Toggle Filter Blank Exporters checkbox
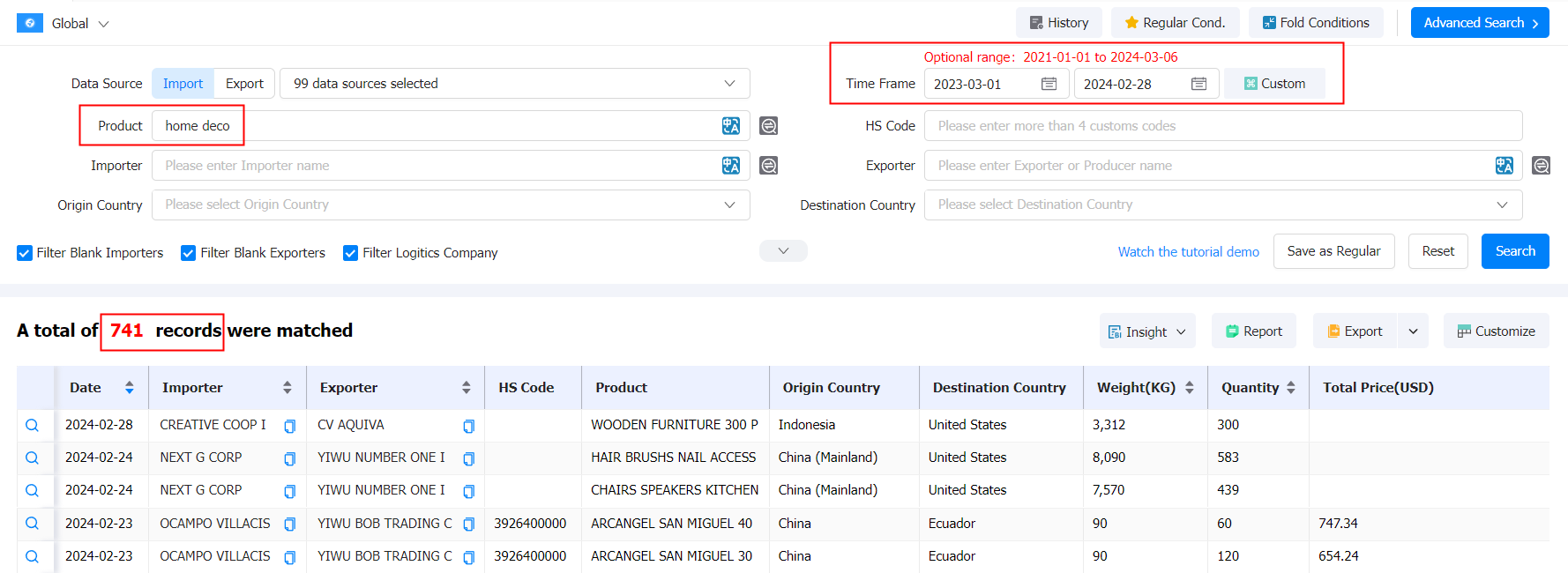This screenshot has width=1568, height=573. [x=188, y=253]
